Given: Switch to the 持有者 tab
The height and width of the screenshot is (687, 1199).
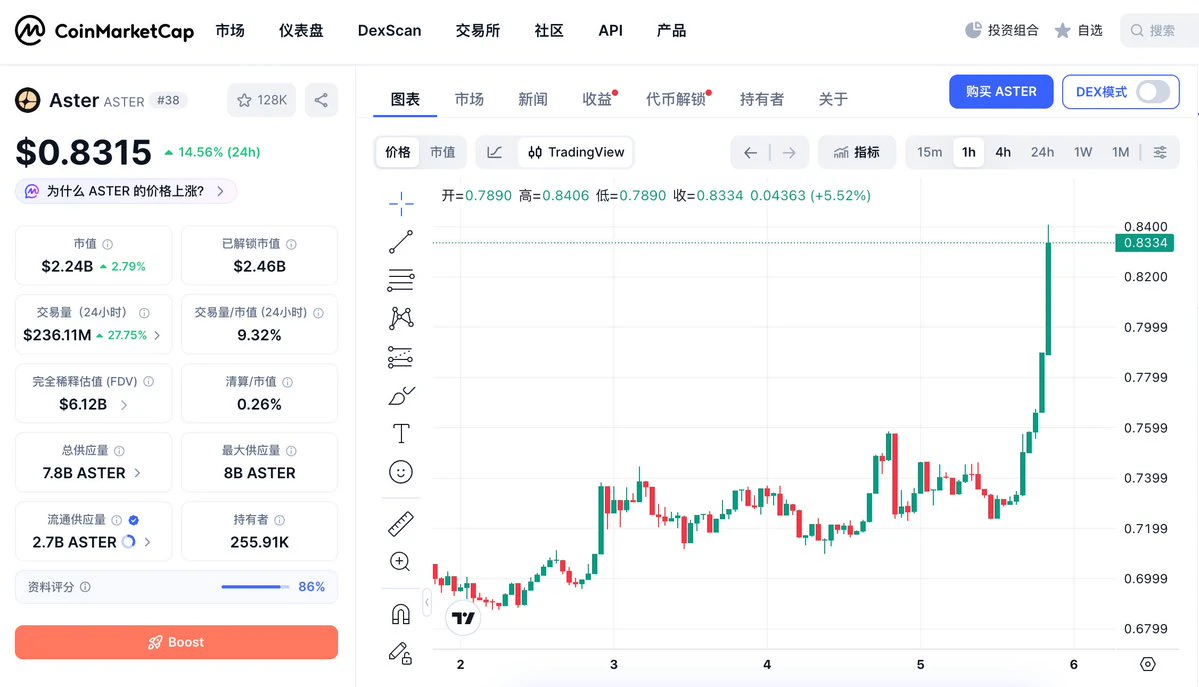Looking at the screenshot, I should click(x=762, y=99).
